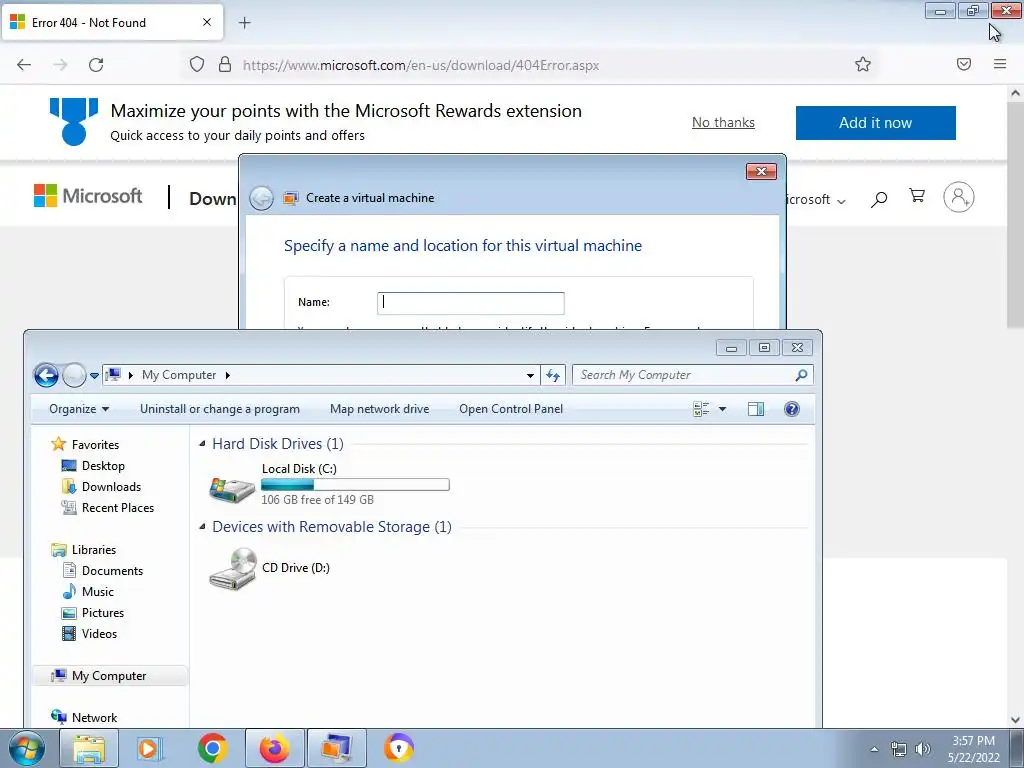The image size is (1024, 768).
Task: Collapse the Hard Disk Drives group
Action: tap(202, 444)
